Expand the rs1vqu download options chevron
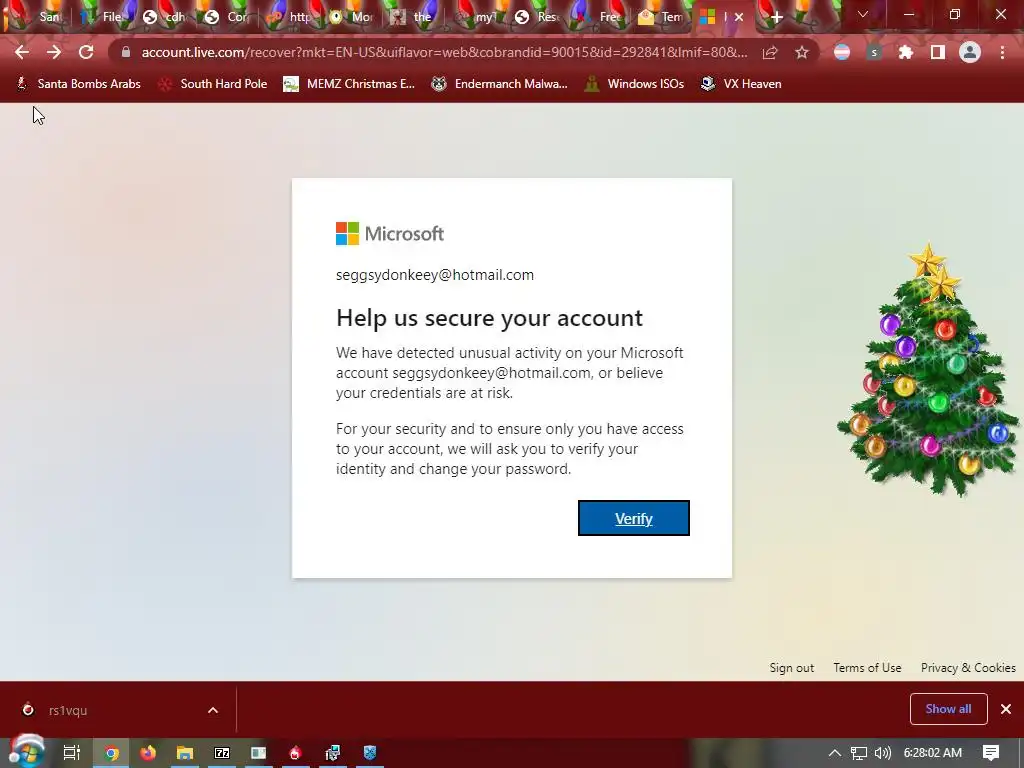This screenshot has width=1024, height=768. [213, 710]
